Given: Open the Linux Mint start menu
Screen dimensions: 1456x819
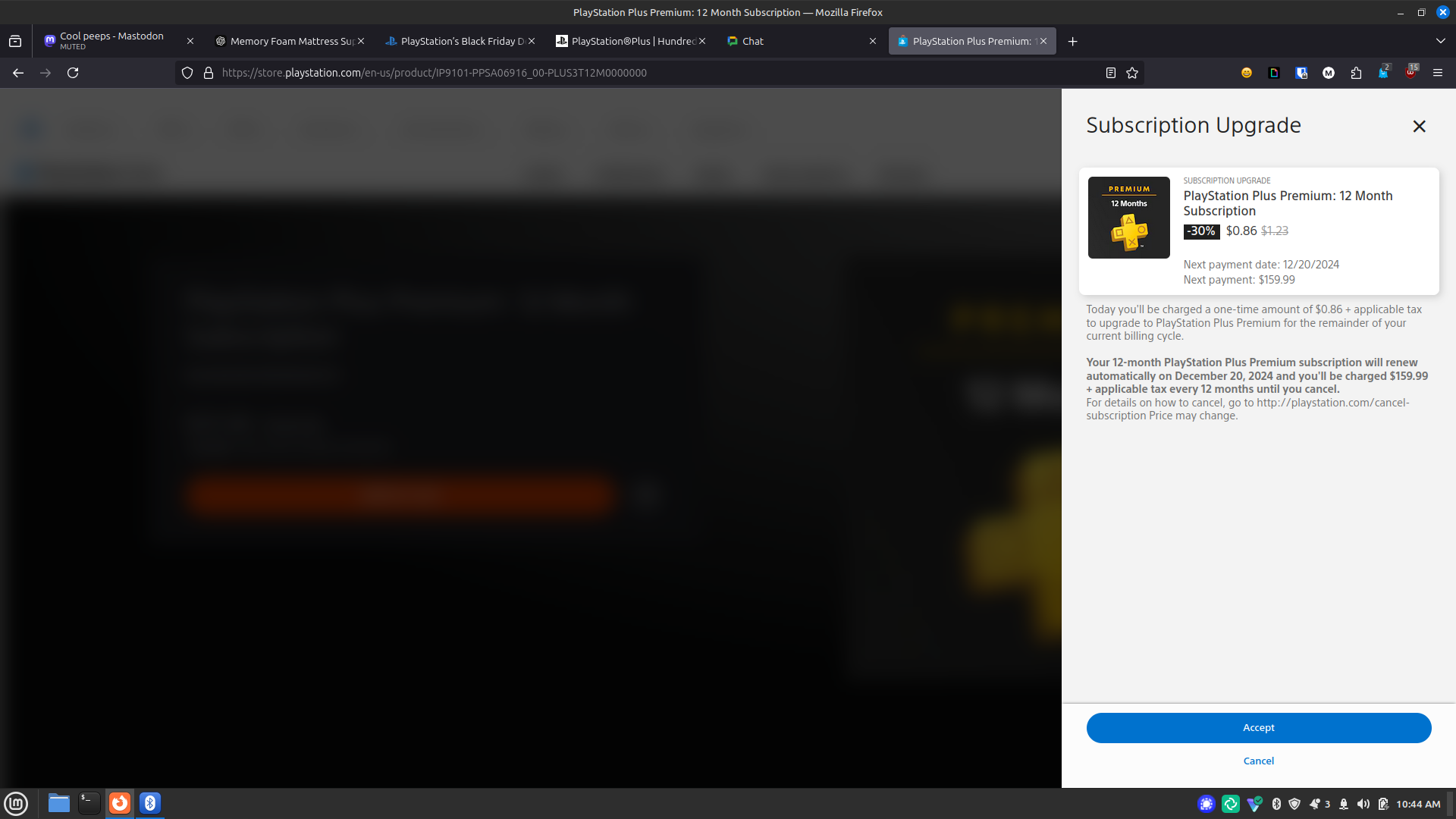Looking at the screenshot, I should (16, 803).
